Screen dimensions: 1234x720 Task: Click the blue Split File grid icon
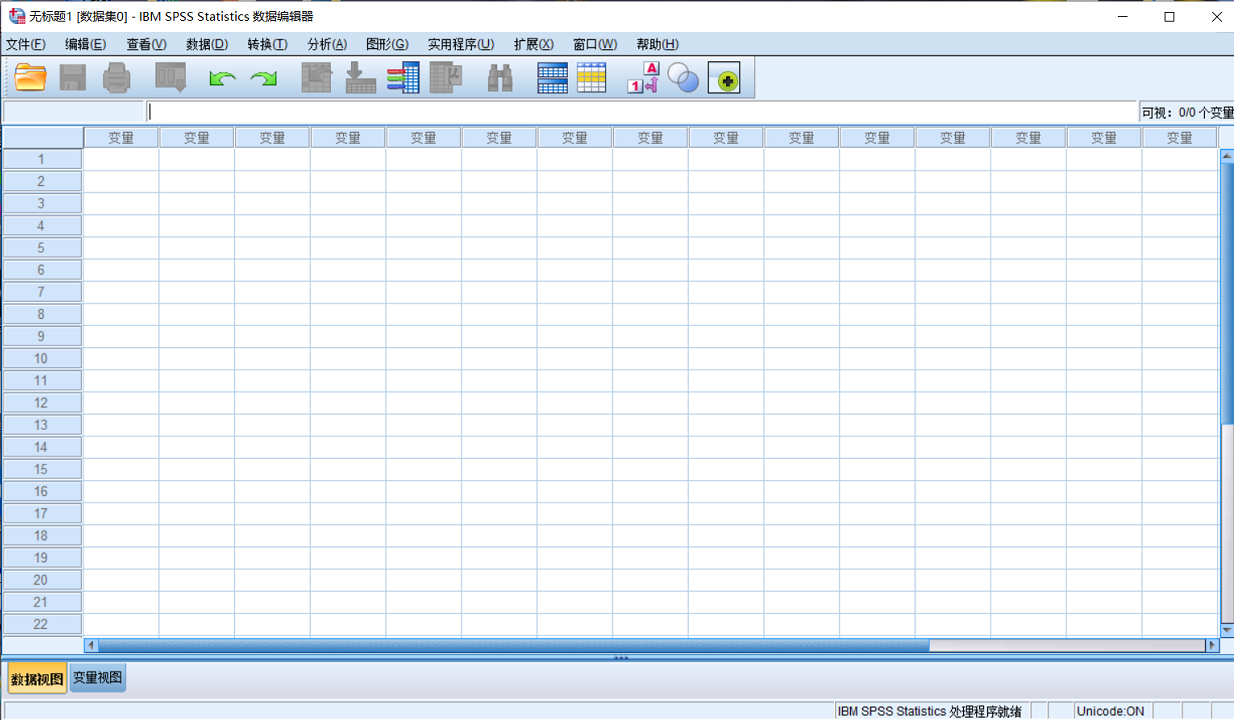click(552, 77)
